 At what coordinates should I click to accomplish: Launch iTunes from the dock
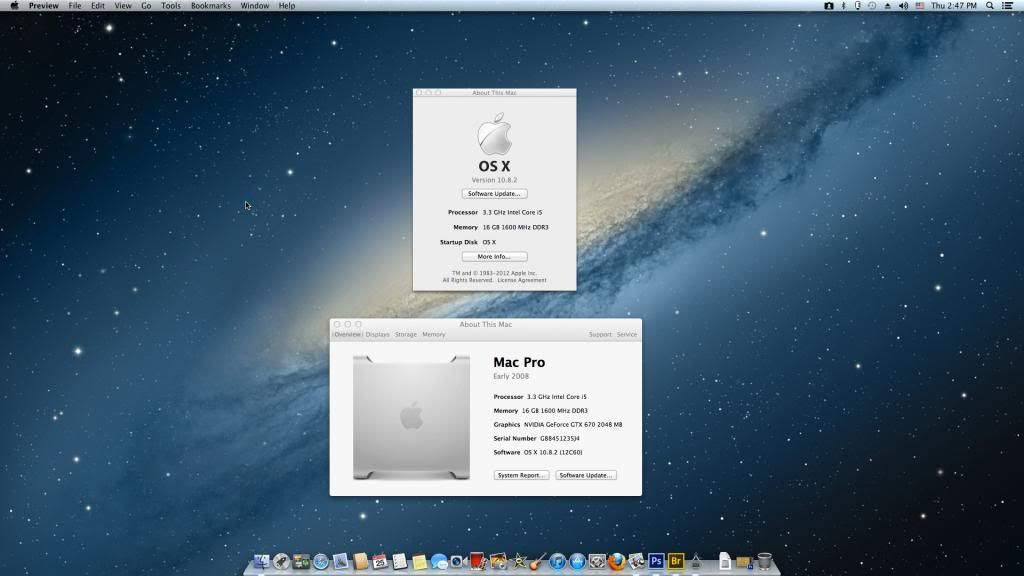pyautogui.click(x=558, y=562)
